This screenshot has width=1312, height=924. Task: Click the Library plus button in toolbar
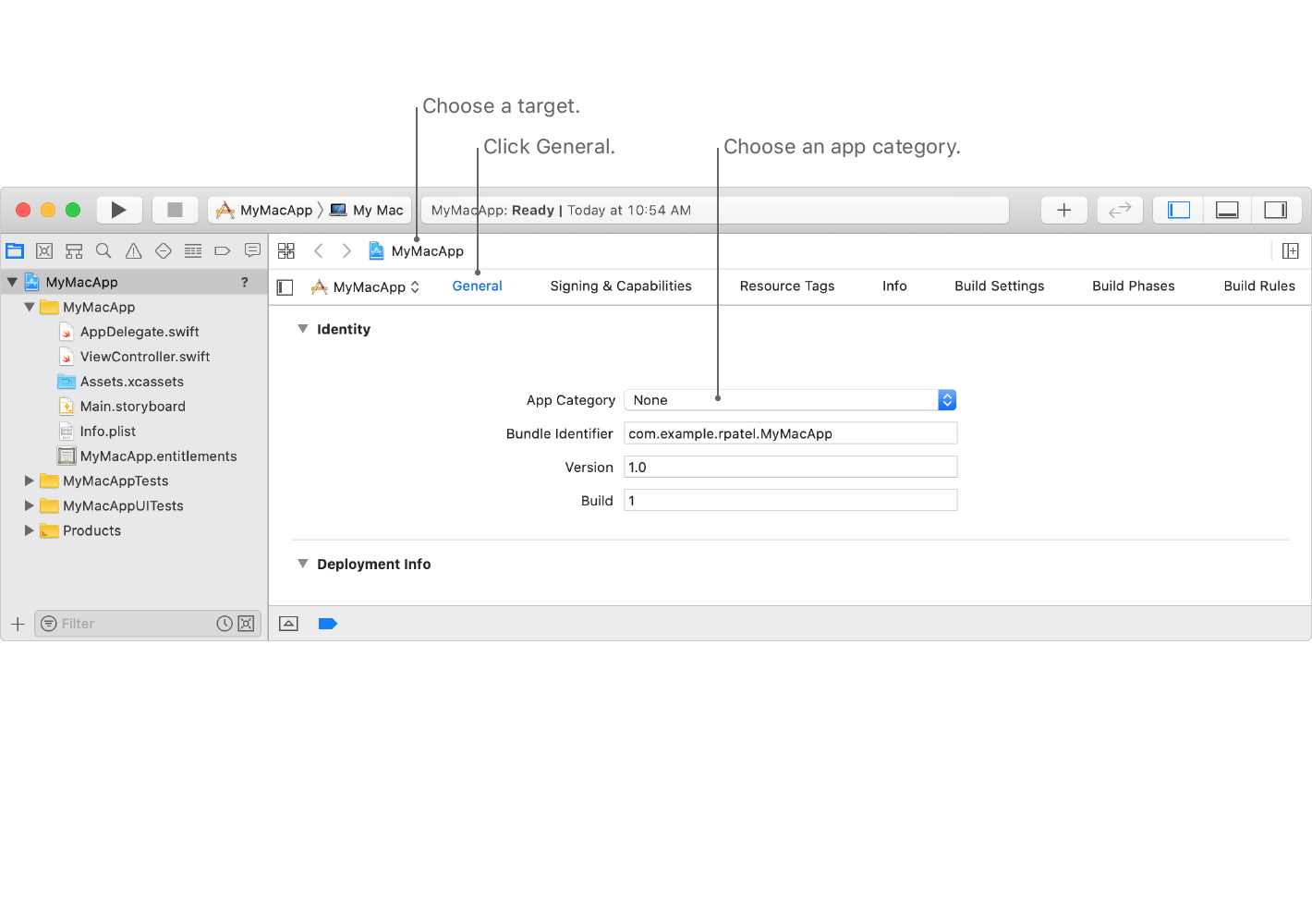tap(1063, 210)
